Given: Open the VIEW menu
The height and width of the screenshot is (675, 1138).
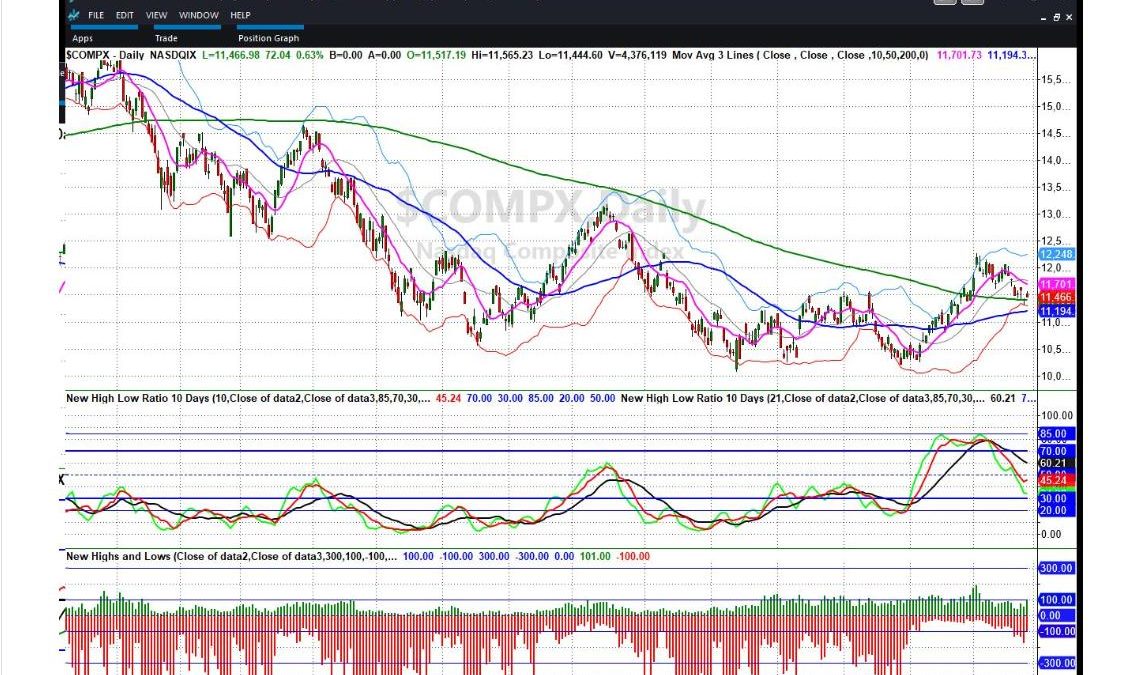Looking at the screenshot, I should [156, 16].
